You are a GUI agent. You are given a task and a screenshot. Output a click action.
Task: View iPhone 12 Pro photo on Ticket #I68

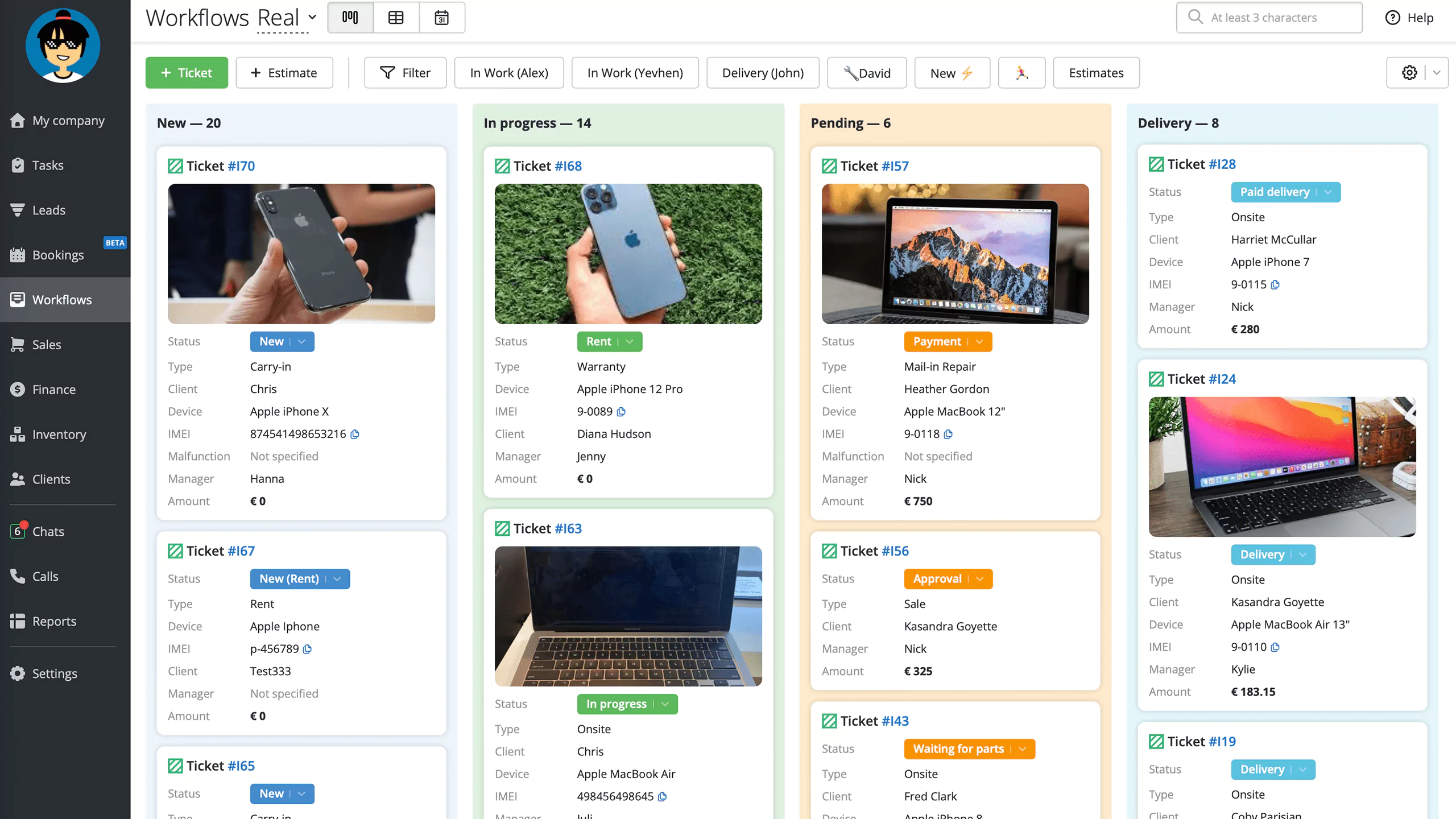pyautogui.click(x=628, y=254)
